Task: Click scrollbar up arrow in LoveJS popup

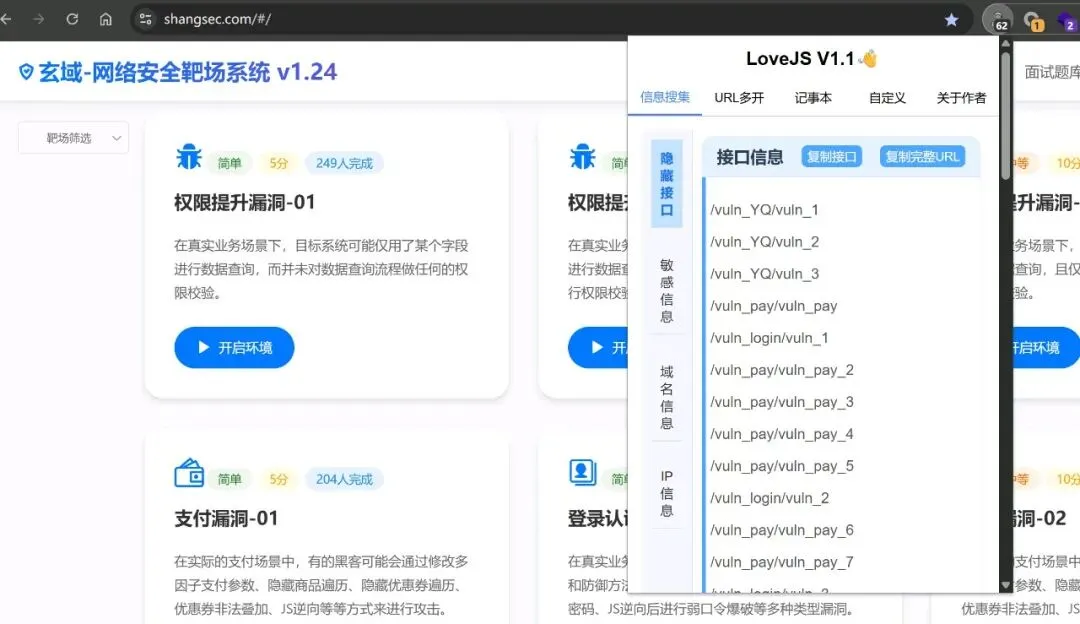Action: 1006,43
